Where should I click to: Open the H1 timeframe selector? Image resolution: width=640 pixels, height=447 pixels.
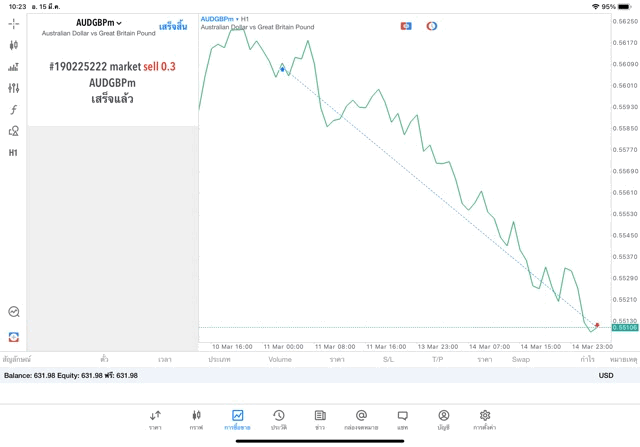pos(13,153)
